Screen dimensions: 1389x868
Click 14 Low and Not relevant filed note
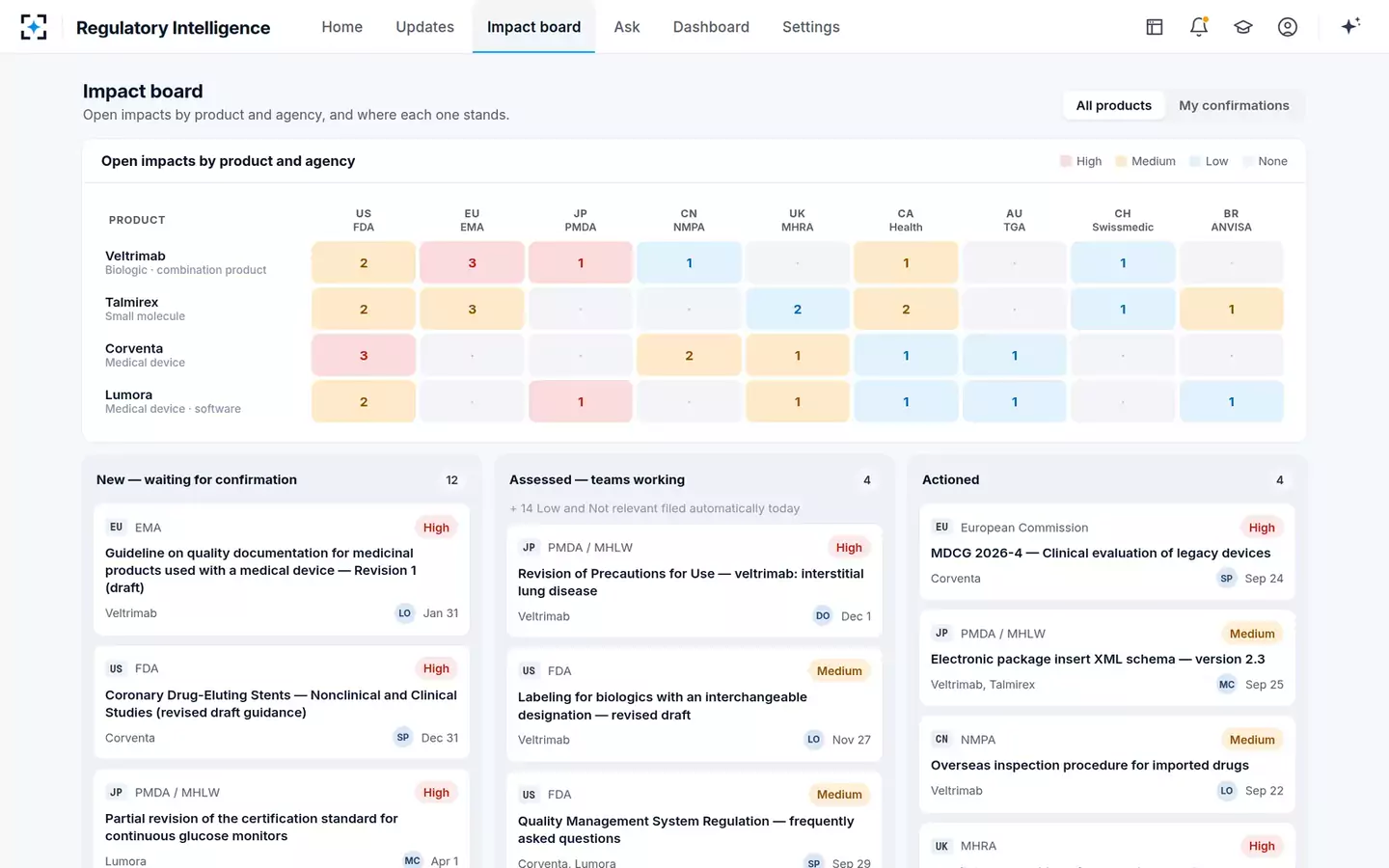[x=654, y=508]
